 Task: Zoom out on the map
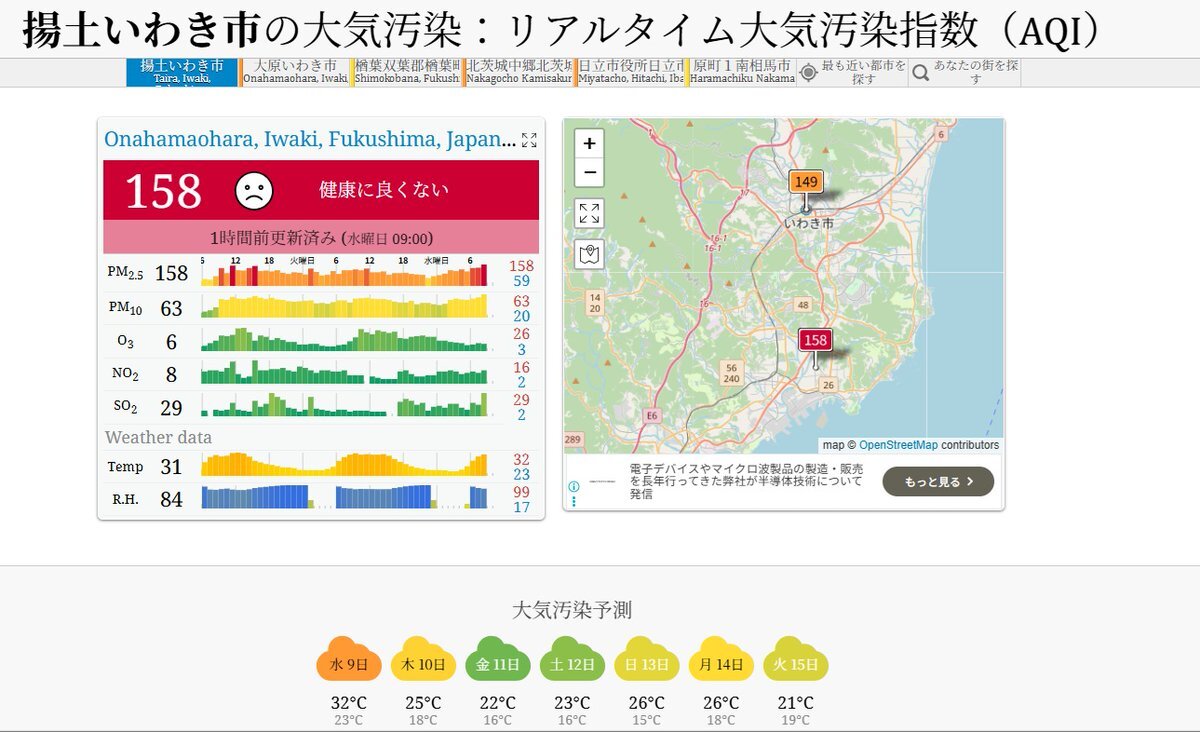(589, 172)
